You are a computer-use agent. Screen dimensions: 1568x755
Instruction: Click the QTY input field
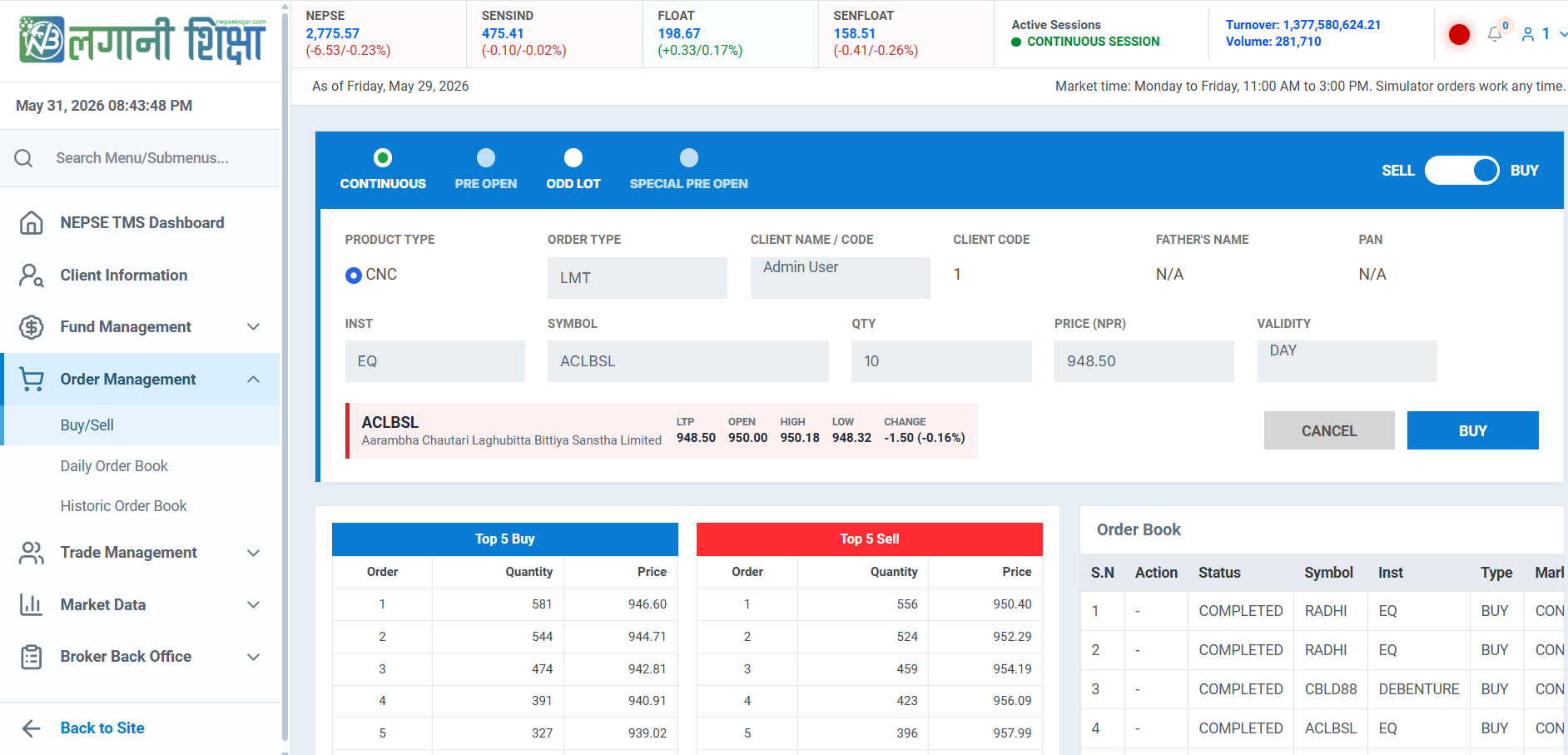[941, 361]
